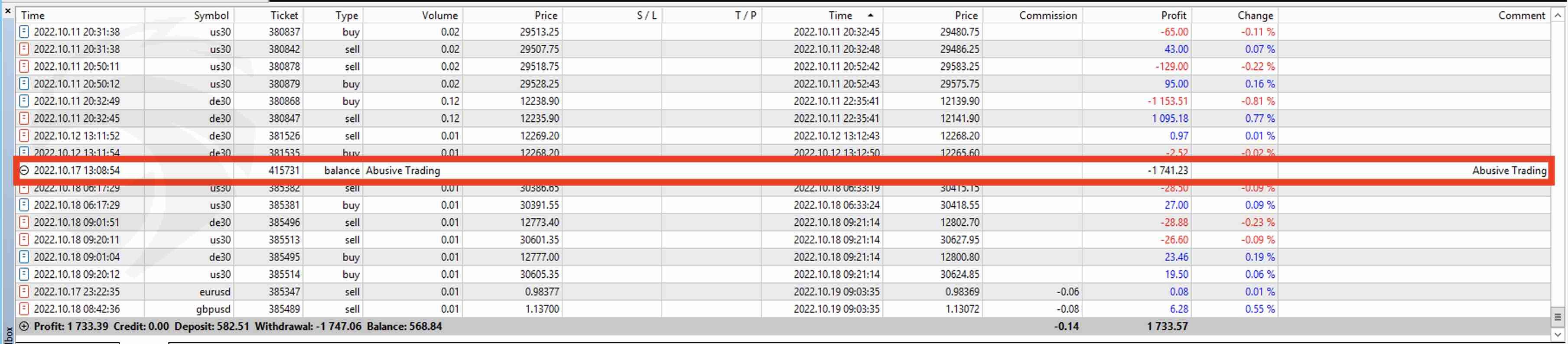The width and height of the screenshot is (1568, 344).
Task: Select the change value 0.55 %
Action: click(1260, 309)
